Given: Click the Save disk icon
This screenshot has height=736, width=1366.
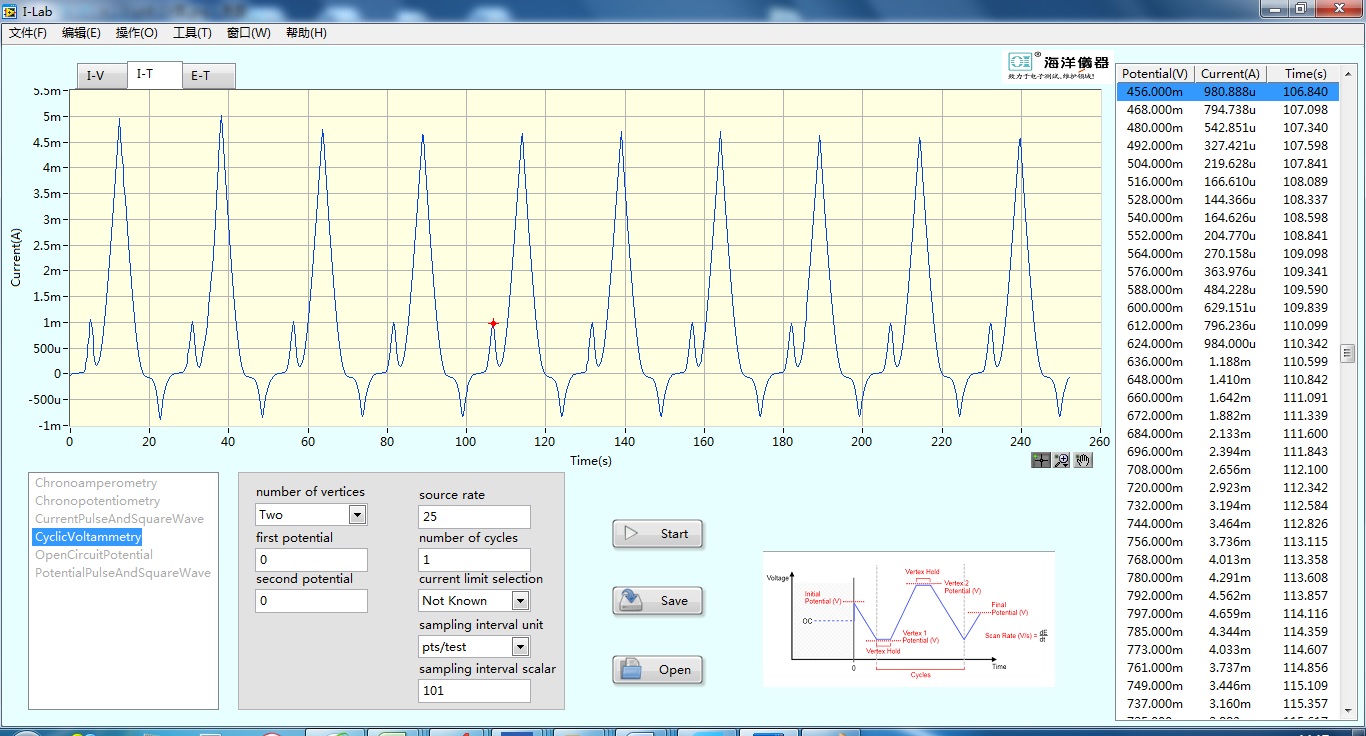Looking at the screenshot, I should [630, 600].
